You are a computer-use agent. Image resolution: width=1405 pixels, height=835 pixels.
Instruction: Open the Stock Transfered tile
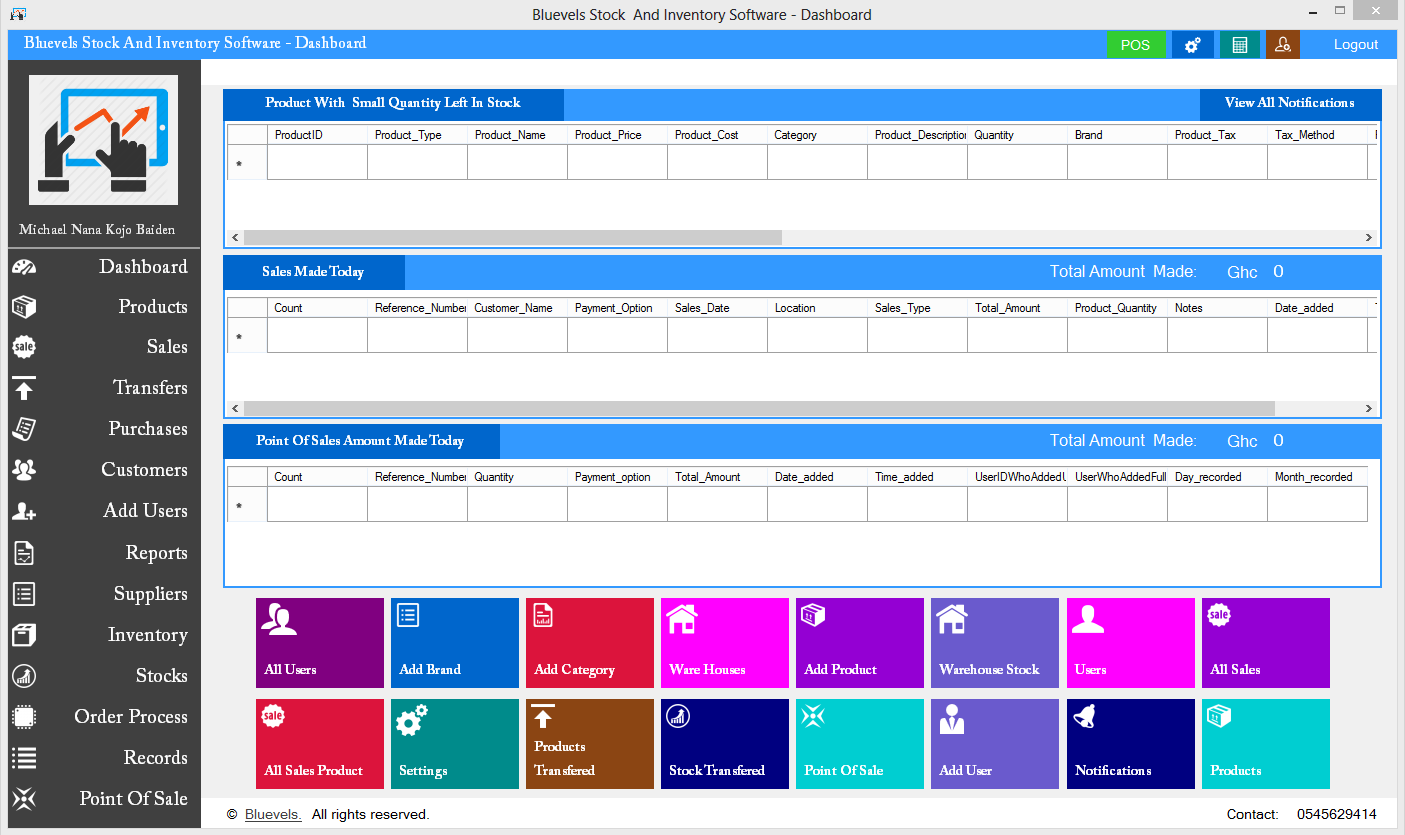(x=725, y=744)
